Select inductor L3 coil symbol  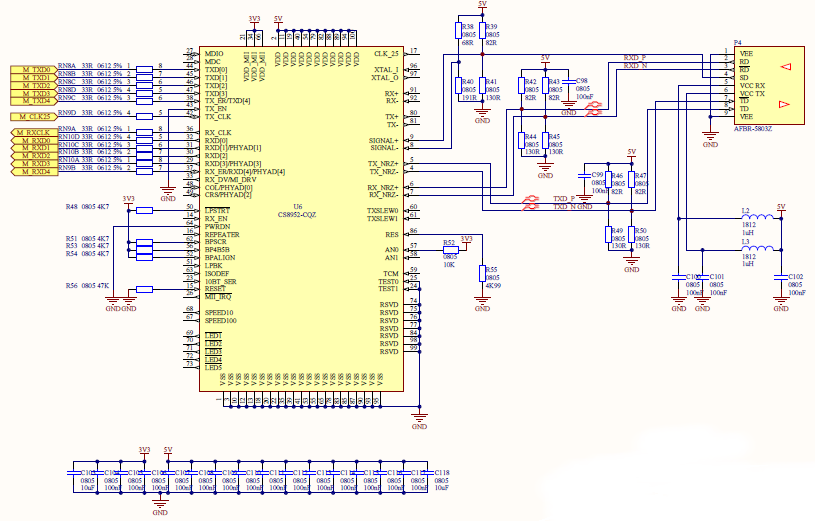(x=757, y=248)
